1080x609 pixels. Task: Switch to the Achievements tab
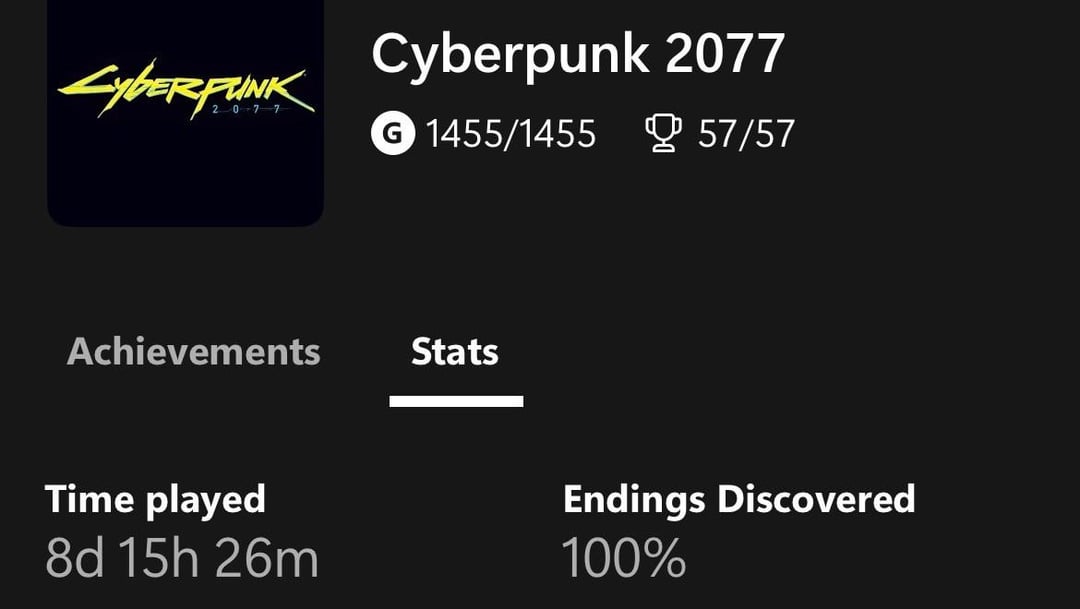tap(194, 352)
